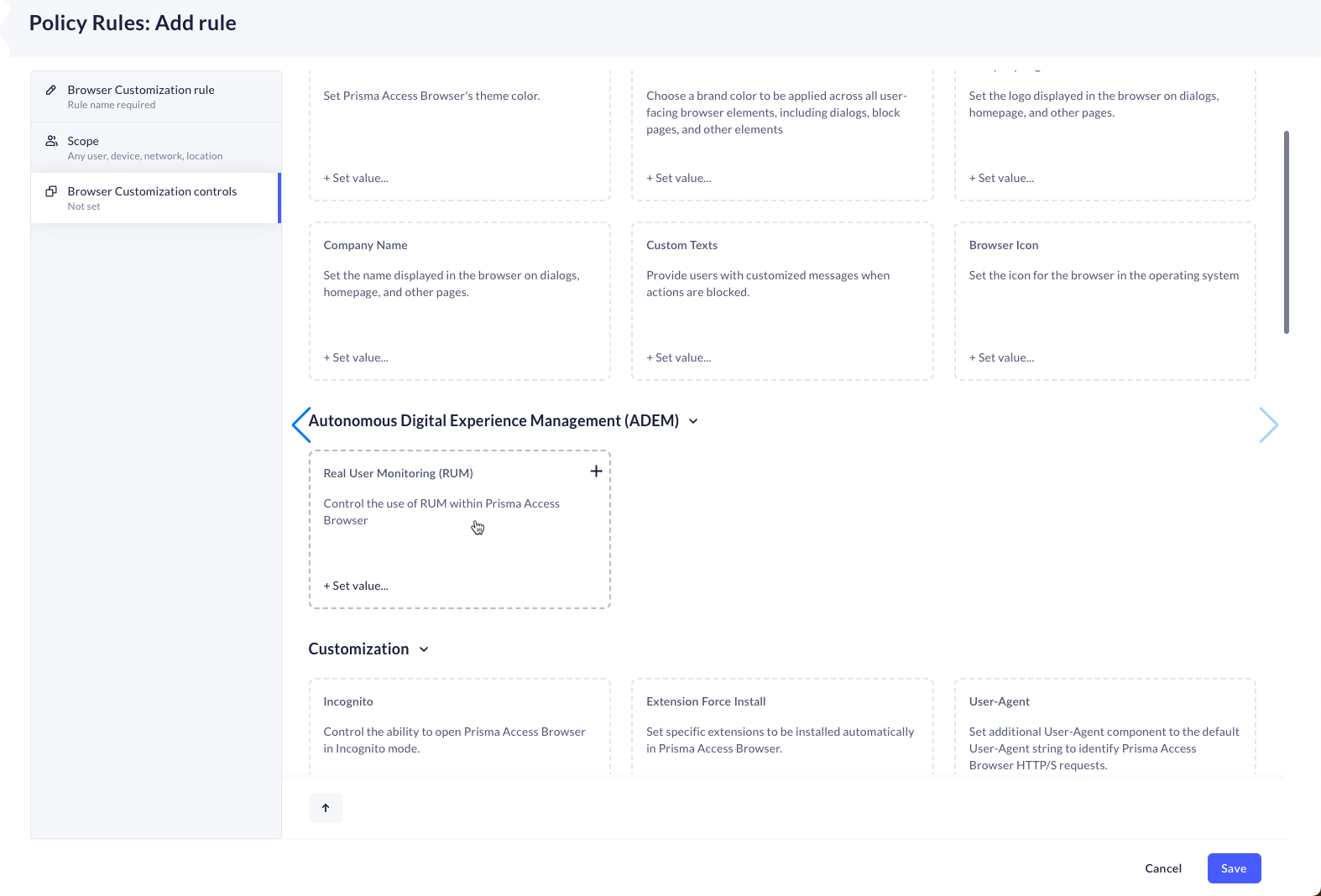1321x896 pixels.
Task: Set value for Custom Texts
Action: (x=679, y=357)
